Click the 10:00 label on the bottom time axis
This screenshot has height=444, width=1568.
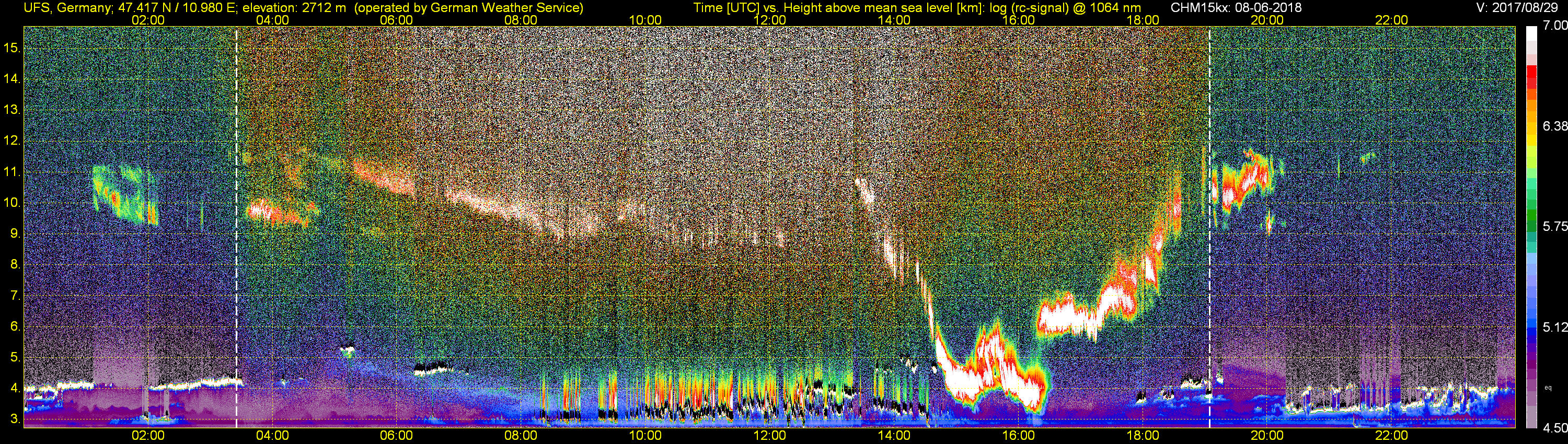click(645, 436)
